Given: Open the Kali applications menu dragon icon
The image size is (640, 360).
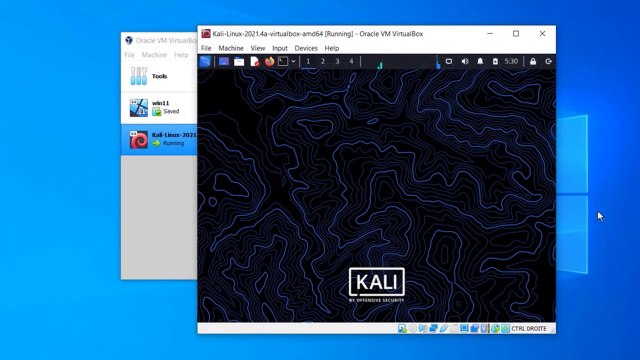Looking at the screenshot, I should [x=205, y=61].
